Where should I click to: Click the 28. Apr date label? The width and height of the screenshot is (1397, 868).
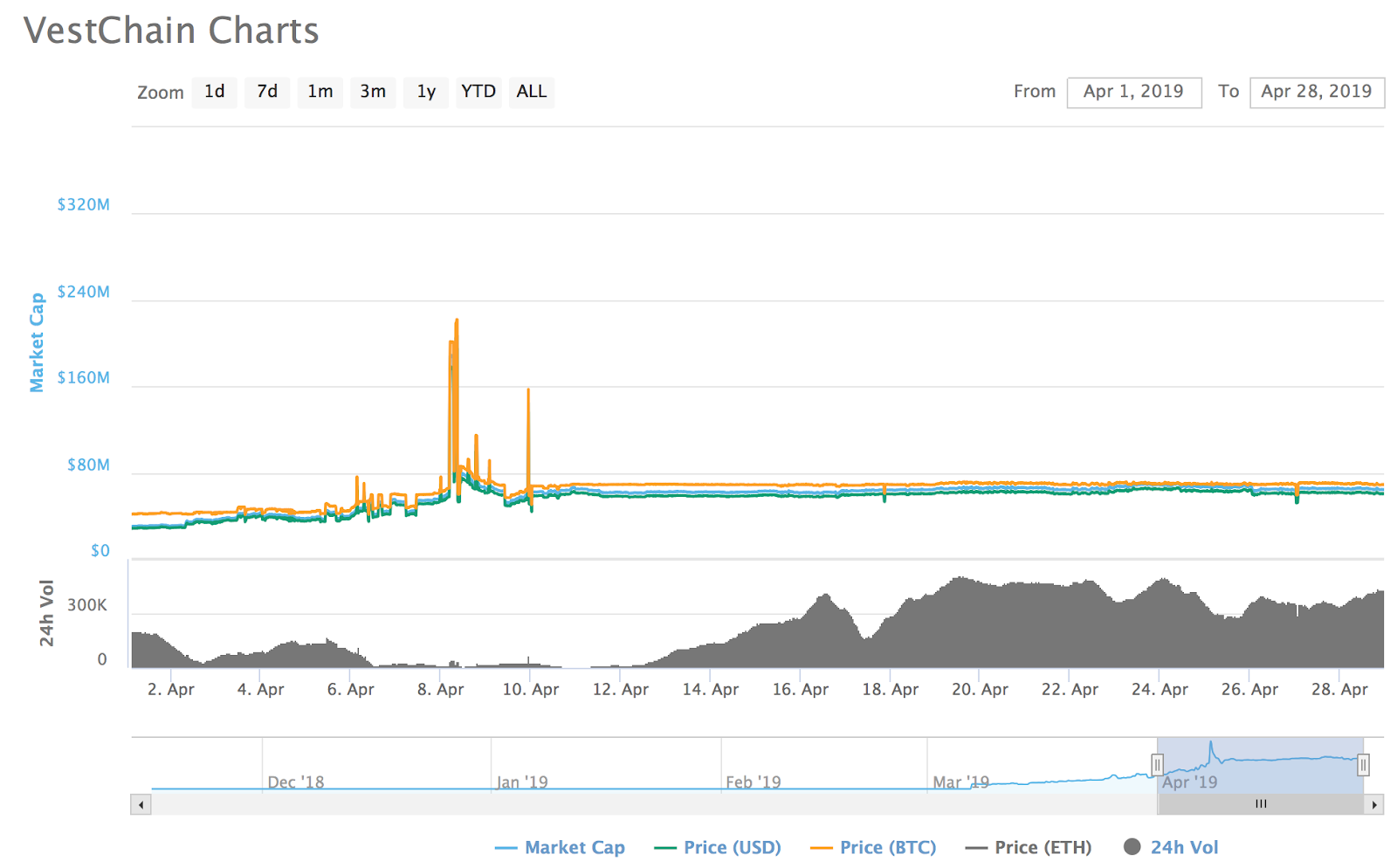click(x=1340, y=689)
